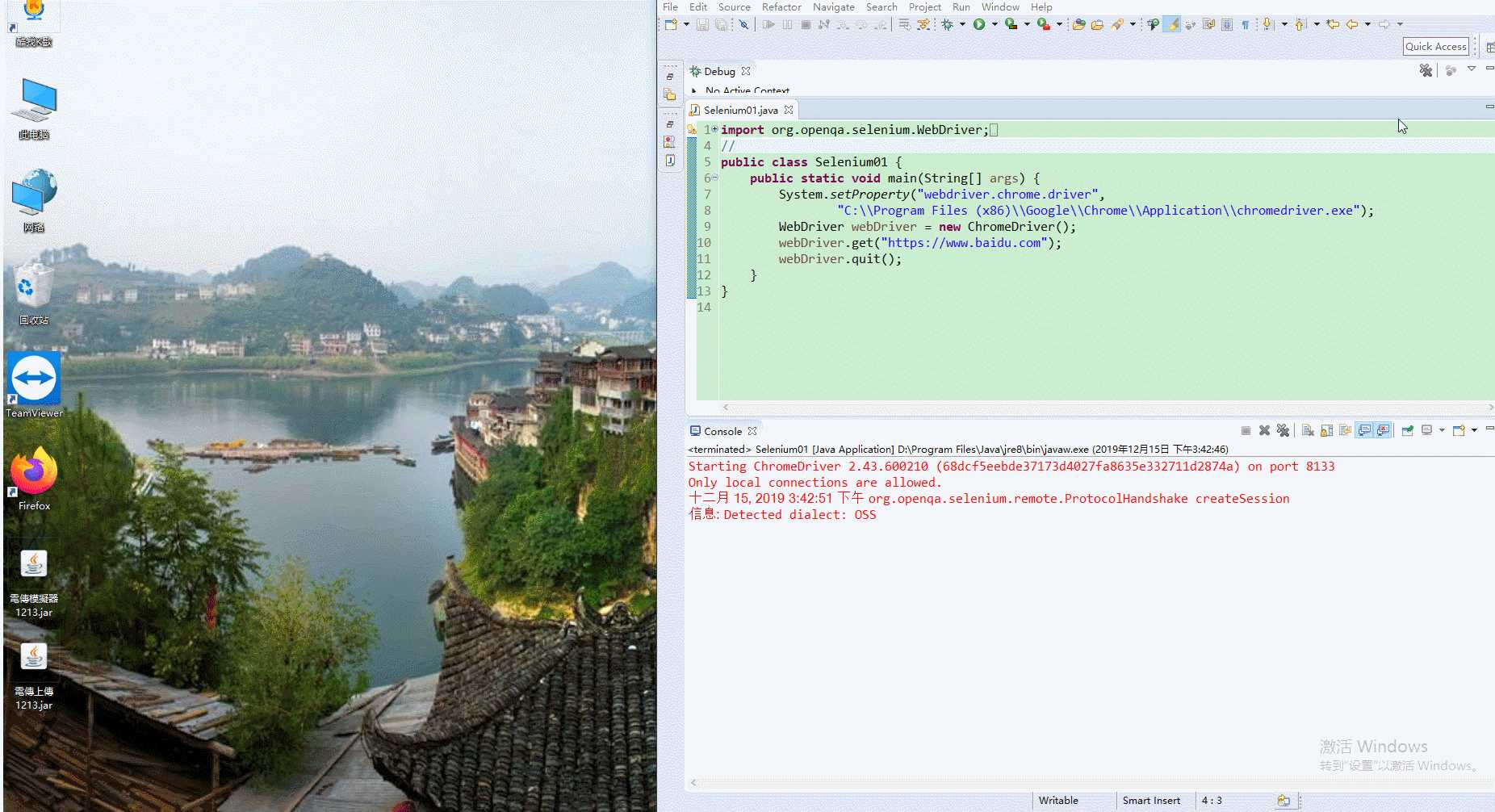Expand the No Active Context entry
The width and height of the screenshot is (1495, 812).
point(693,90)
